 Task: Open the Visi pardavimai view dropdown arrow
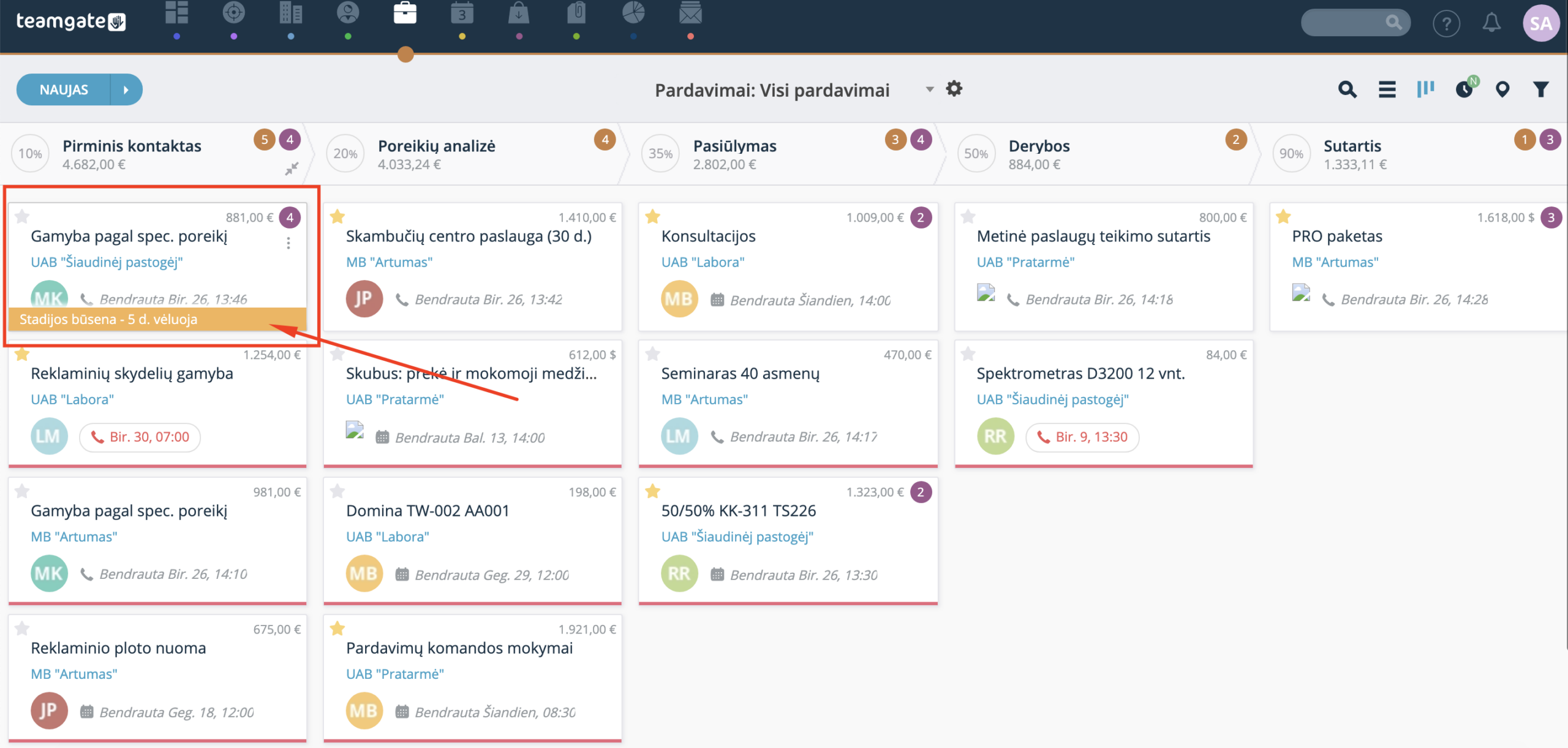930,89
